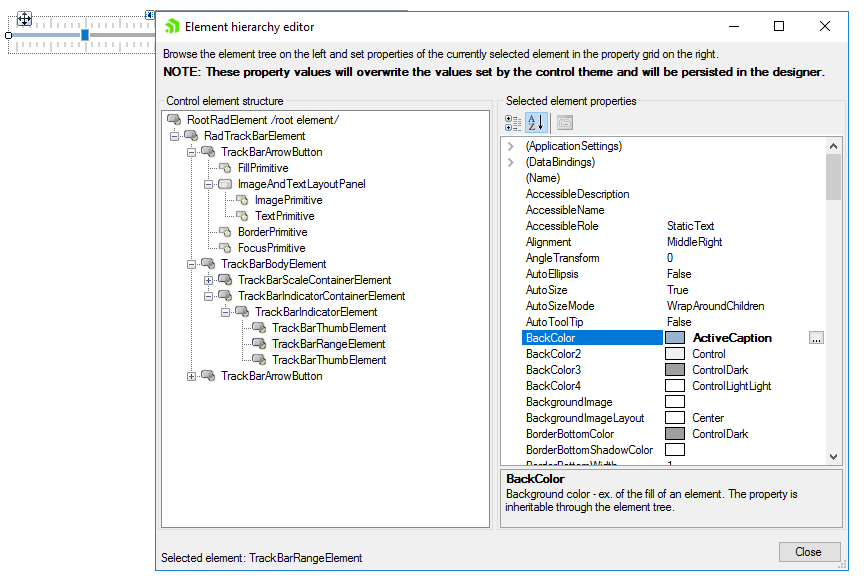Click the Close button
Screen dimensions: 864x581
pyautogui.click(x=810, y=551)
